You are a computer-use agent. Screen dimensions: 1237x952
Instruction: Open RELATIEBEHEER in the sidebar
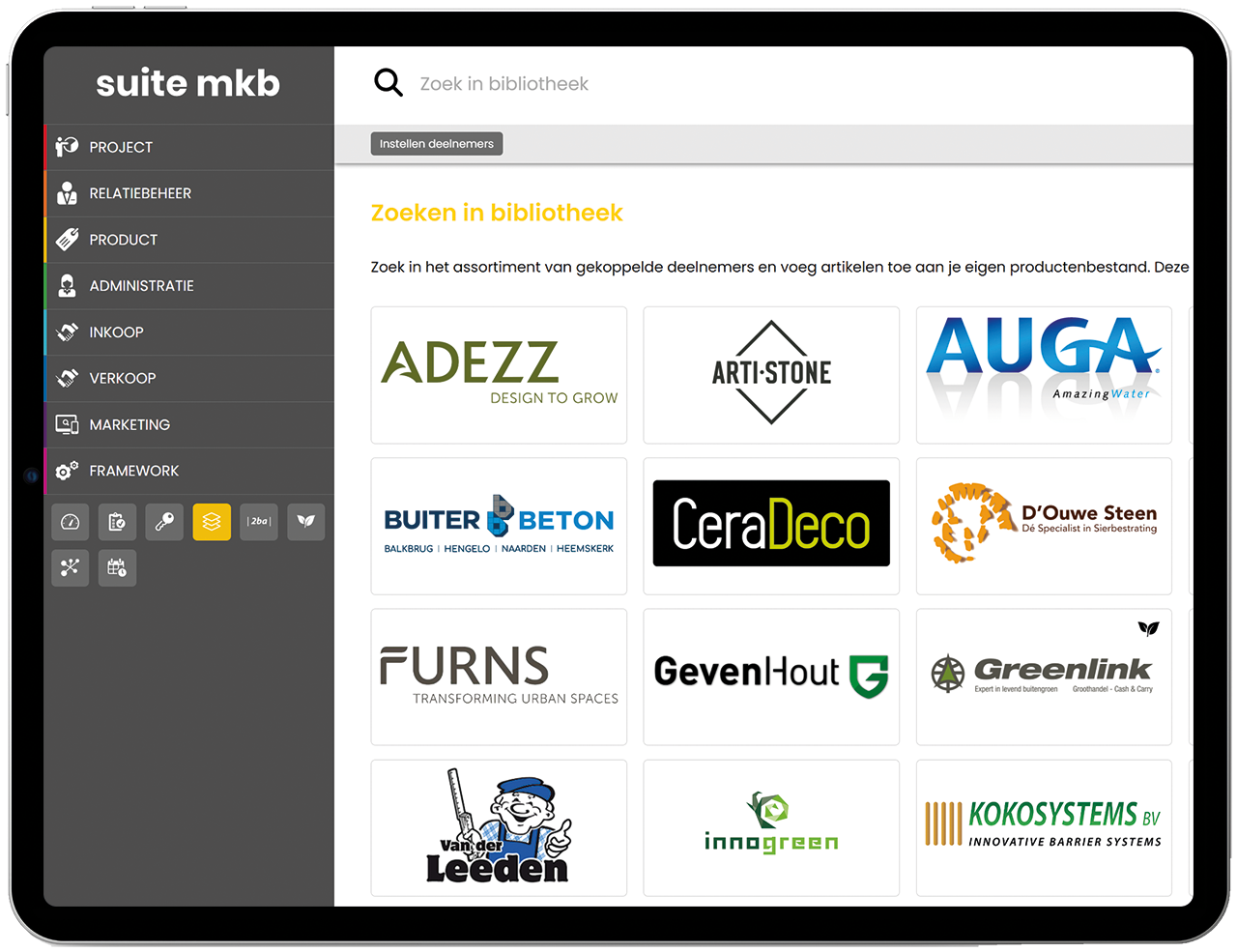[x=140, y=193]
